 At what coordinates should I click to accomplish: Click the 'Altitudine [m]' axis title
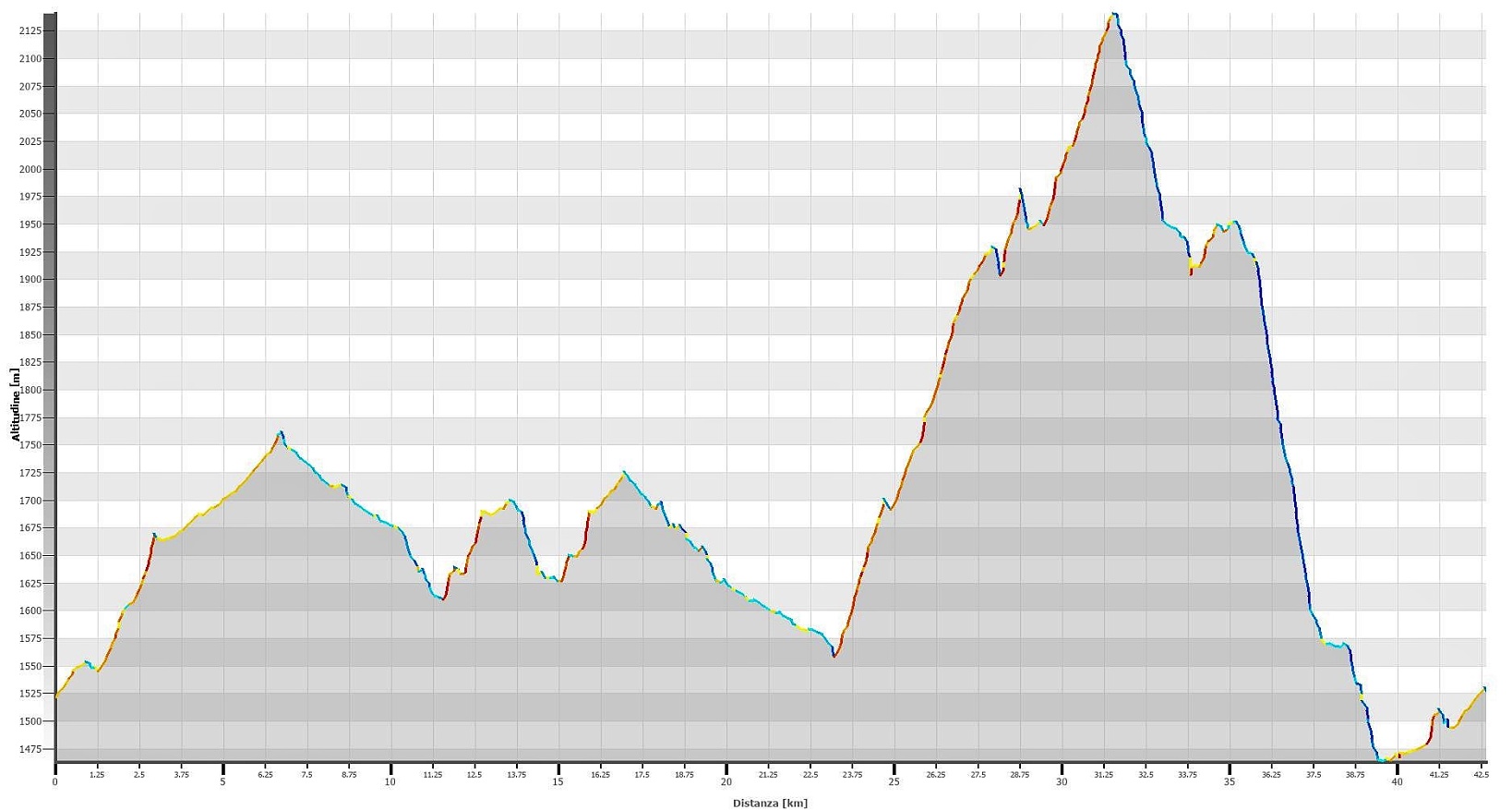pyautogui.click(x=15, y=405)
